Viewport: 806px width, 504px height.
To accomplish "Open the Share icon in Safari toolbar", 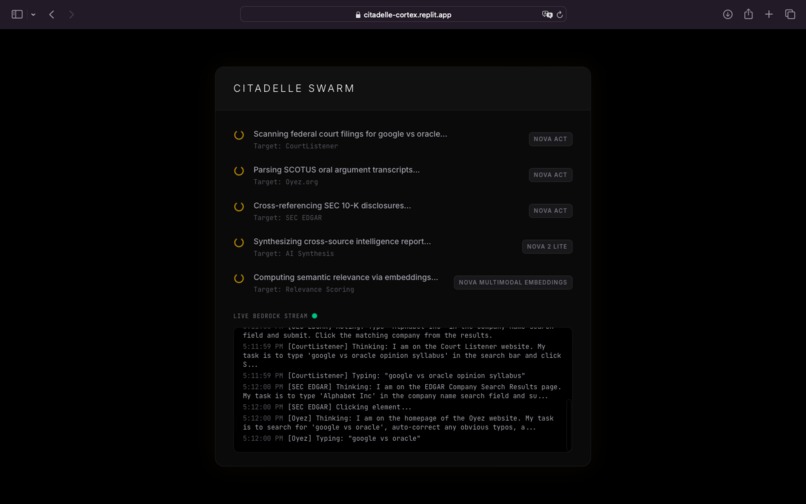I will pos(748,14).
